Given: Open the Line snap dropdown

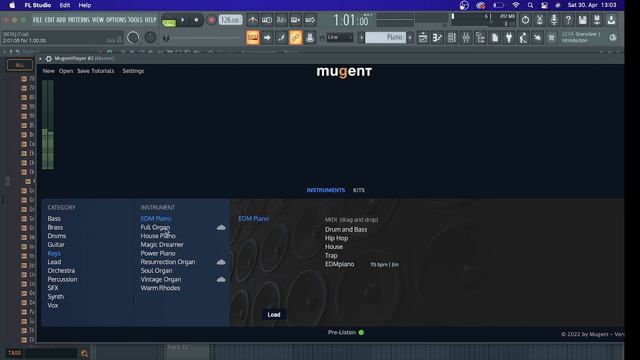Looking at the screenshot, I should point(340,38).
